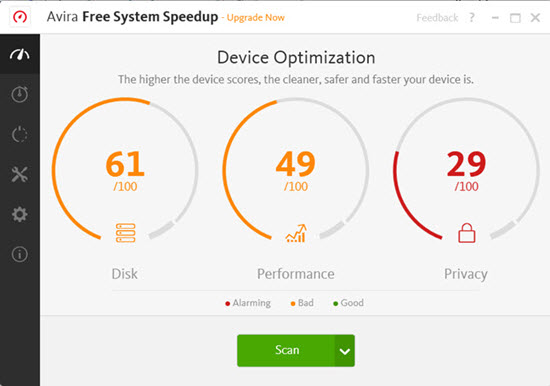This screenshot has width=550, height=386.
Task: Follow the Upgrade Now link
Action: tap(256, 18)
